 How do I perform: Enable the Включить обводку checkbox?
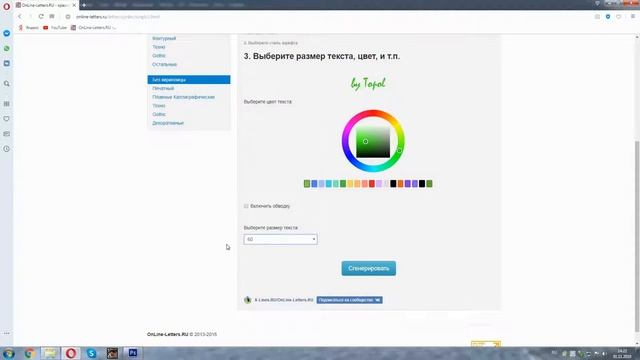(246, 206)
